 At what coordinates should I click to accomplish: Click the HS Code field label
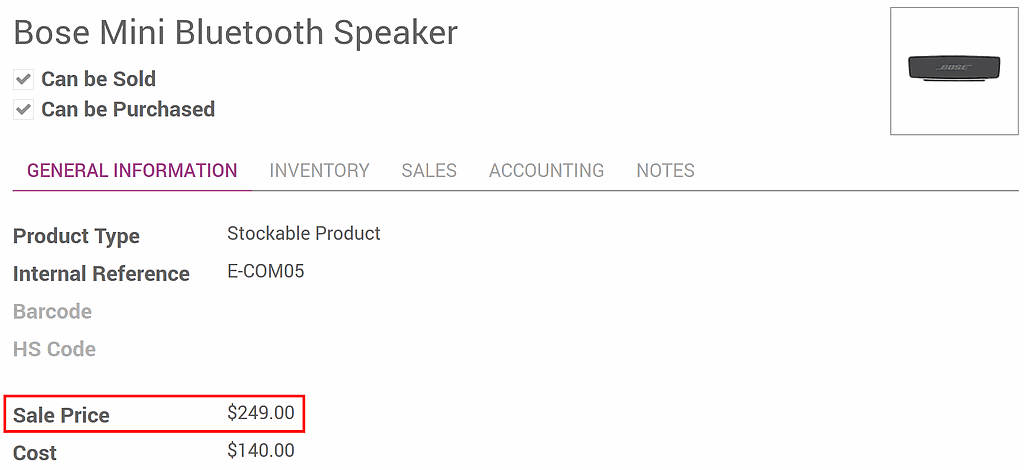coord(54,350)
